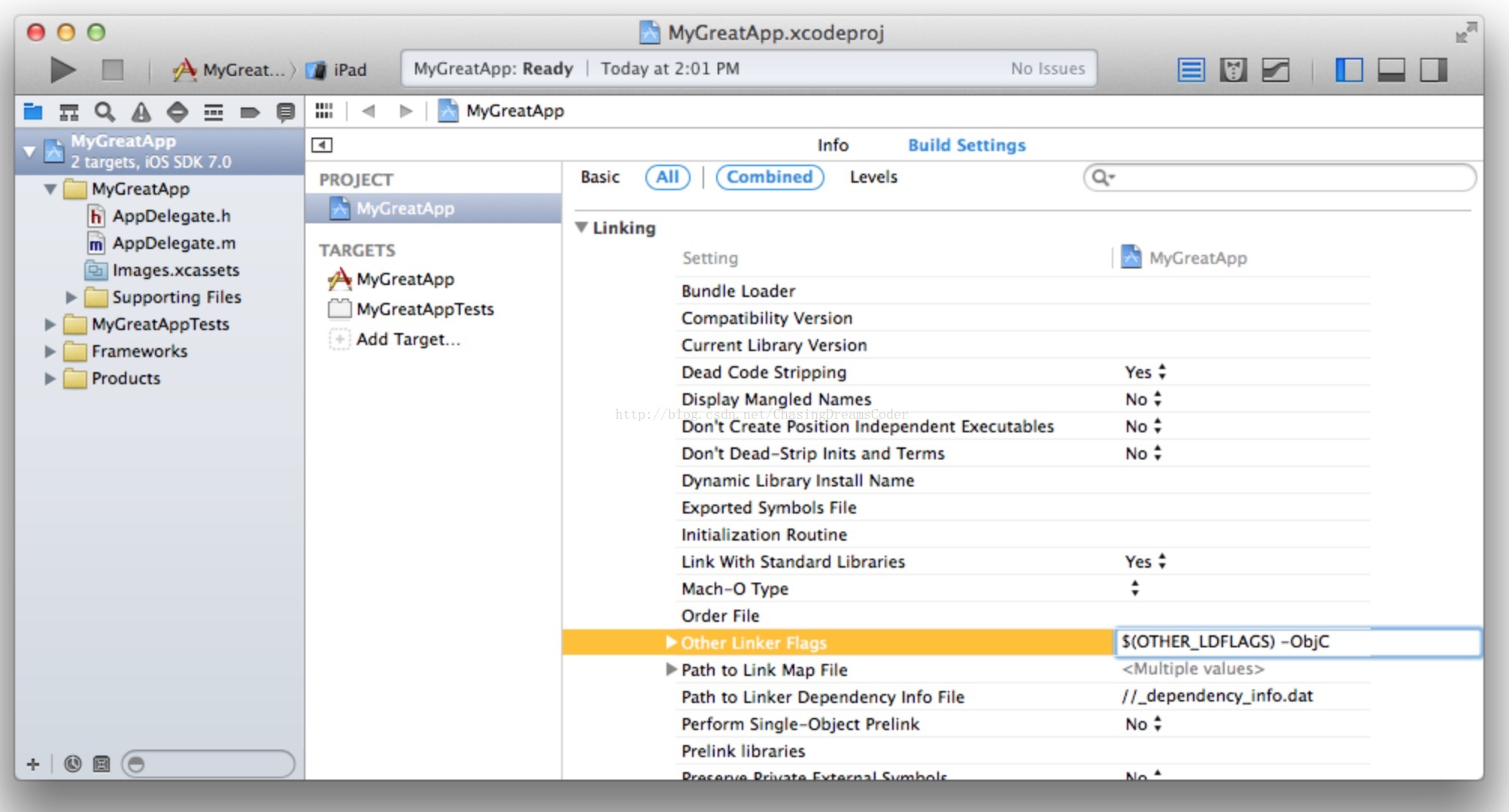The image size is (1509, 812).
Task: Select the All filter
Action: tap(667, 177)
